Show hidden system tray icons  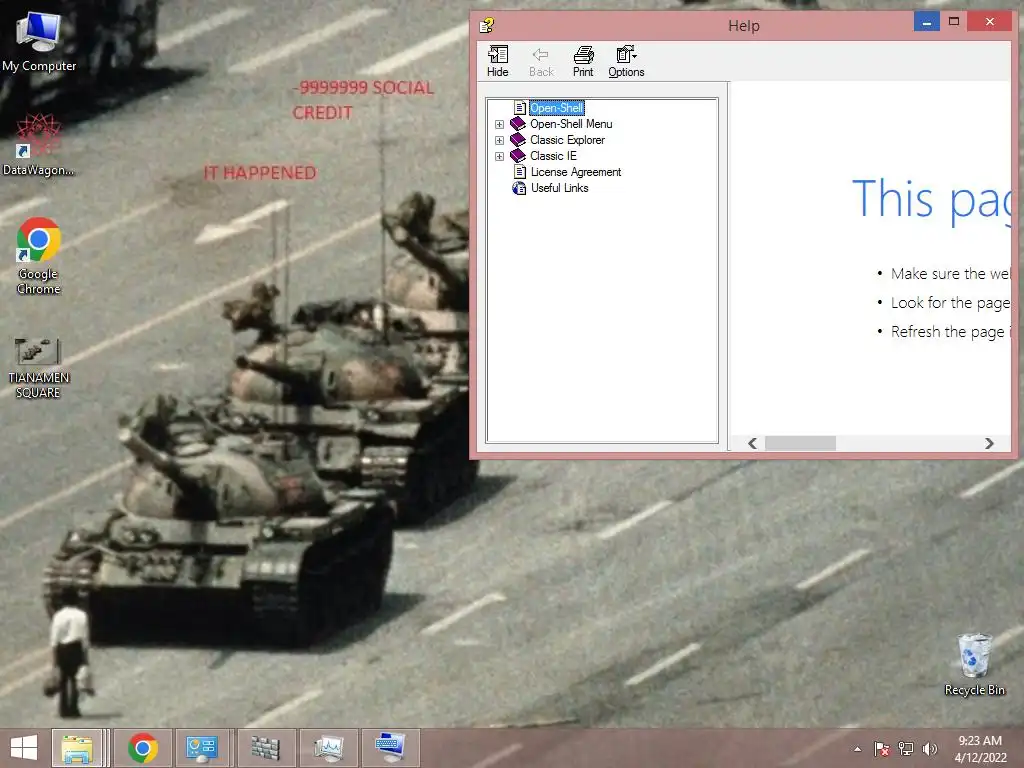click(857, 749)
